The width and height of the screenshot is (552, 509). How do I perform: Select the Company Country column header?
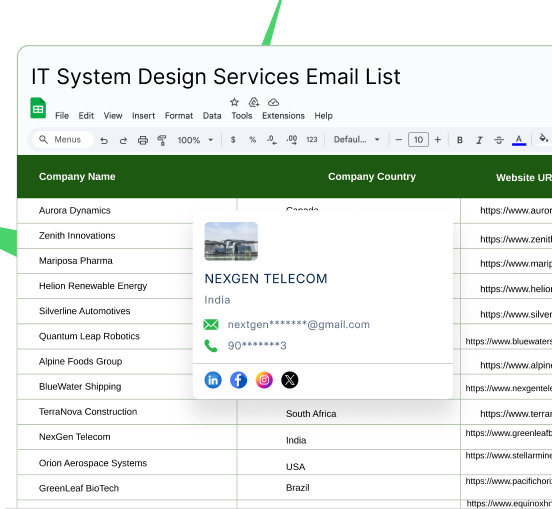coord(372,177)
